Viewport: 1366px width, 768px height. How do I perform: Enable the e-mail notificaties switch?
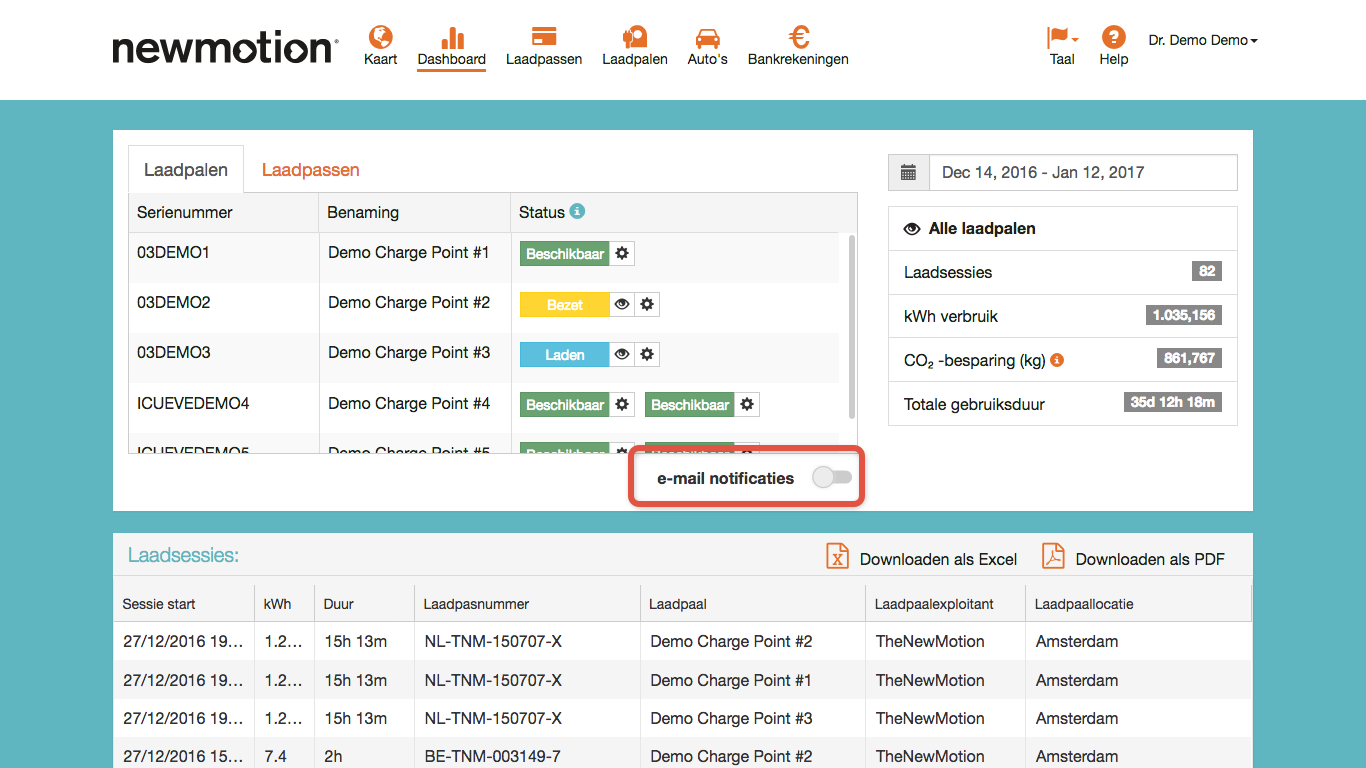(832, 477)
